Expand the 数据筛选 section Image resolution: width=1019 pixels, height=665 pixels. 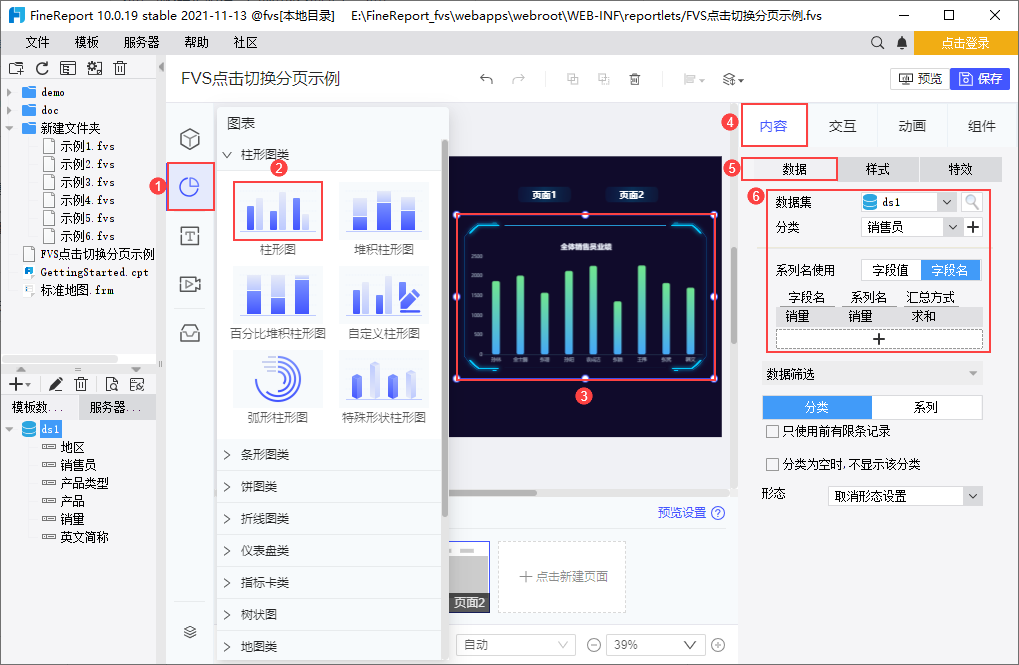(871, 374)
